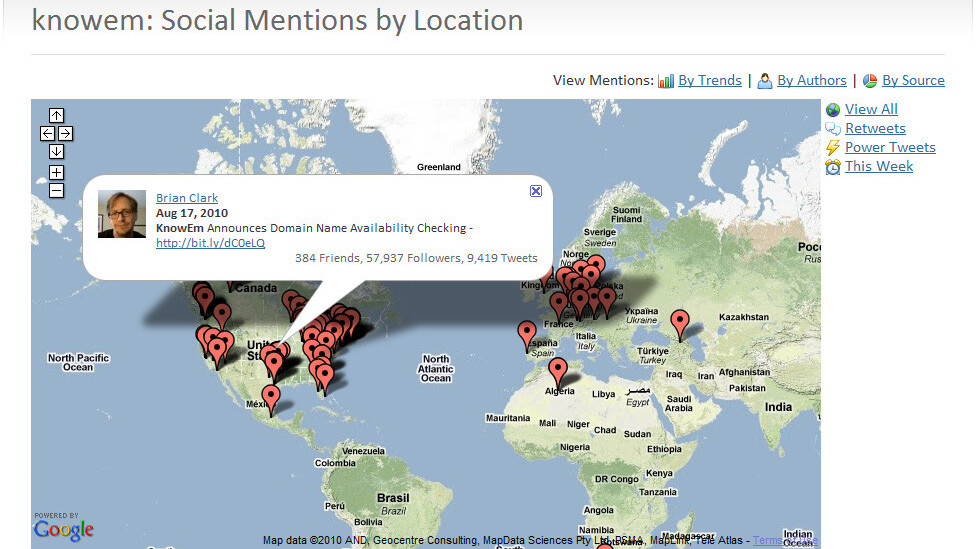This screenshot has width=976, height=549.
Task: Filter mentions by Retweets
Action: click(x=875, y=128)
